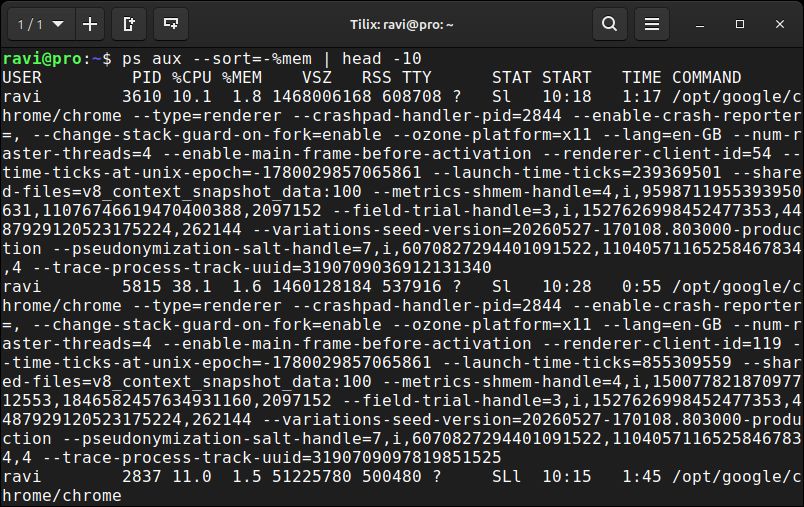The width and height of the screenshot is (804, 507).
Task: Click CPU time value 0:55
Action: tap(642, 287)
